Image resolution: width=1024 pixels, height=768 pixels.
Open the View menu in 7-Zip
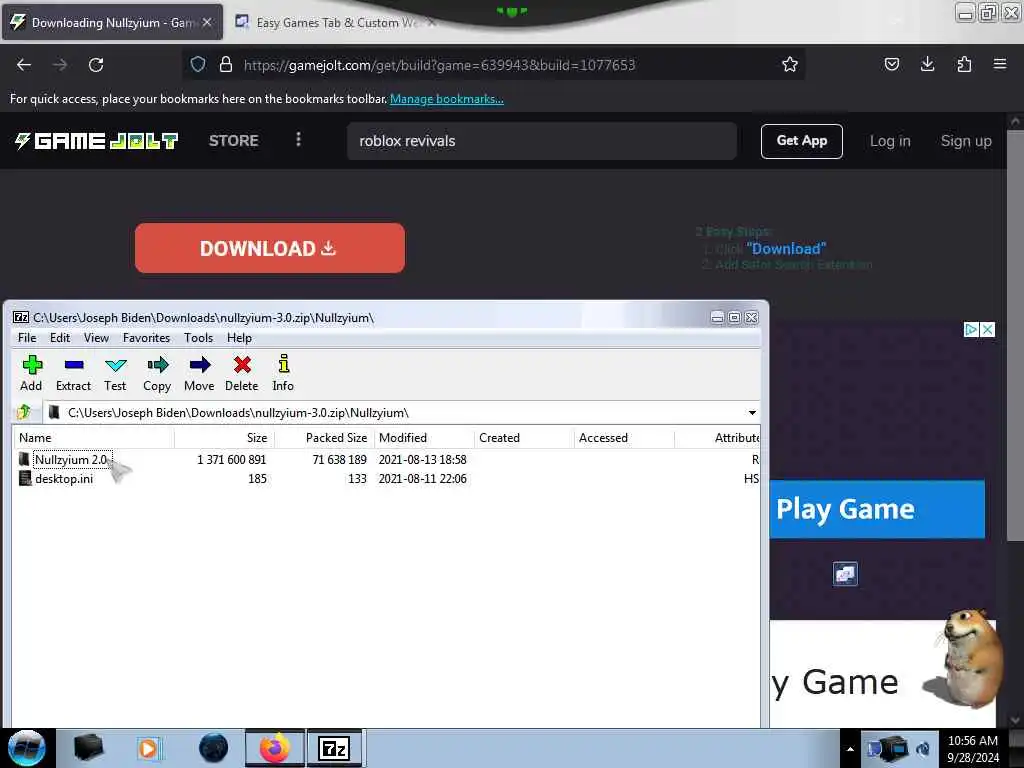(96, 338)
